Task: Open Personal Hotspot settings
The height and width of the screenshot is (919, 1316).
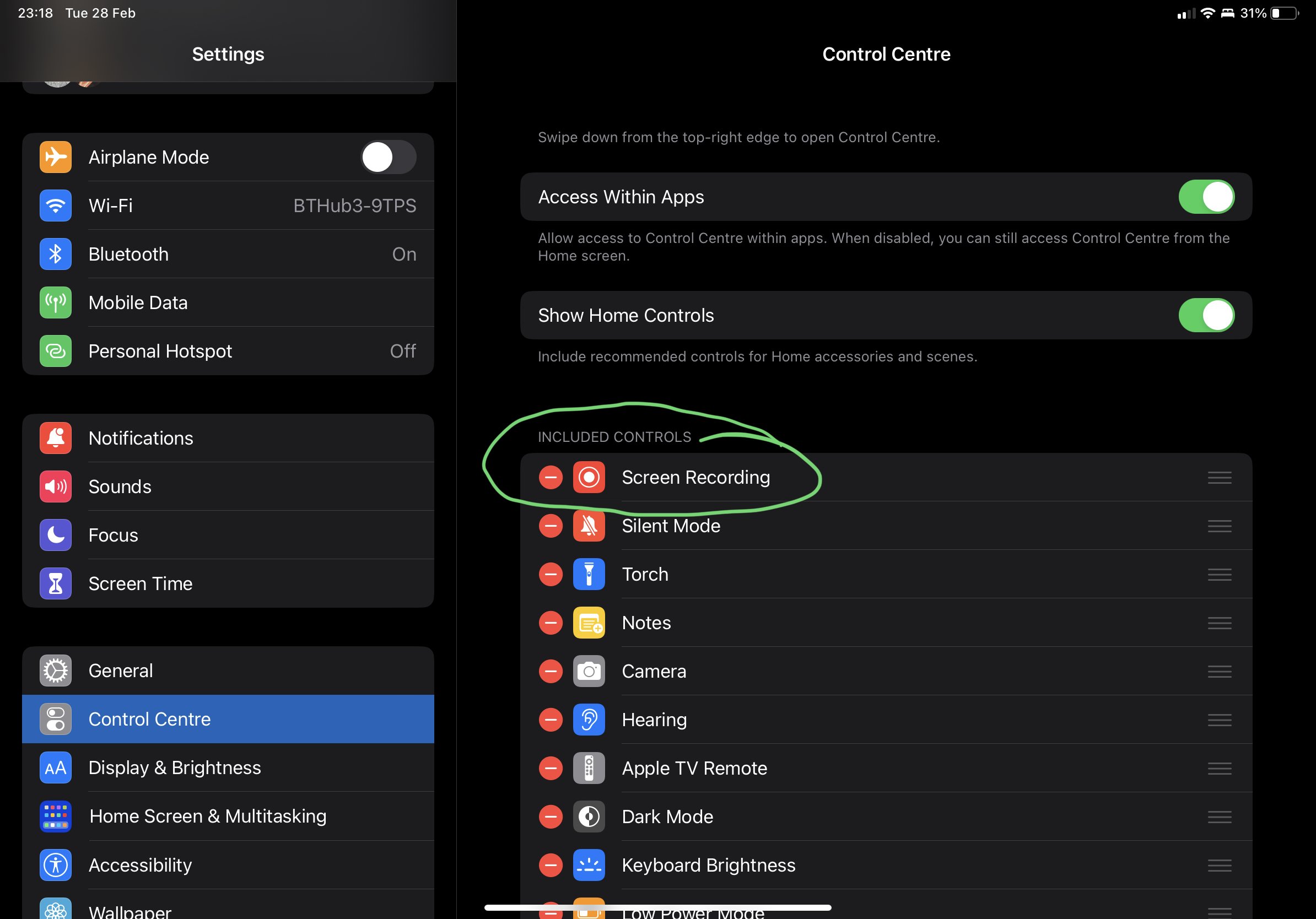Action: pyautogui.click(x=228, y=350)
